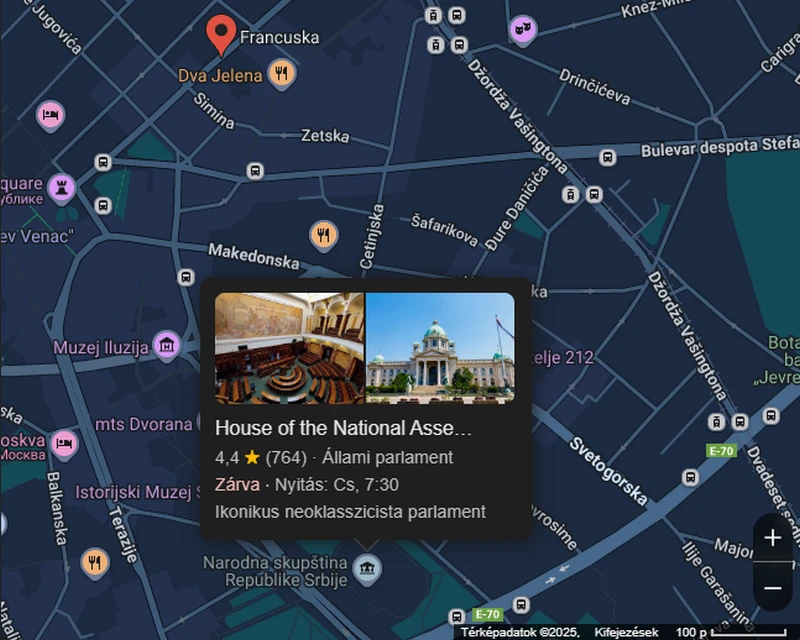
Task: Select the bus stop icon on Makedonska street
Action: (x=186, y=277)
